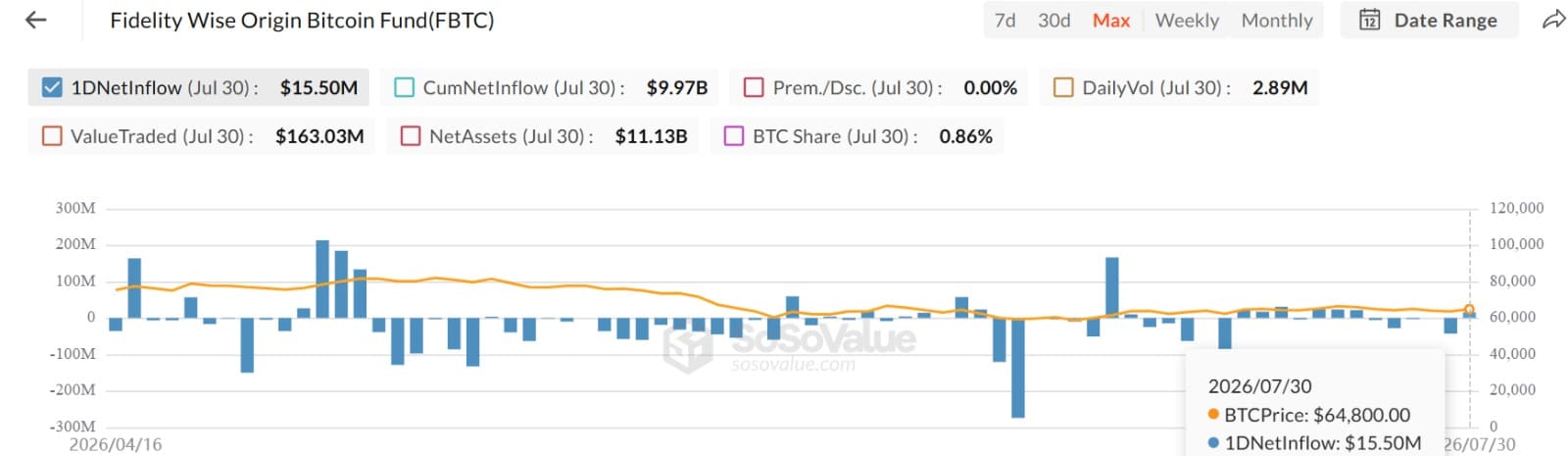This screenshot has height=456, width=1568.
Task: Select the Max range tab
Action: click(x=1111, y=21)
